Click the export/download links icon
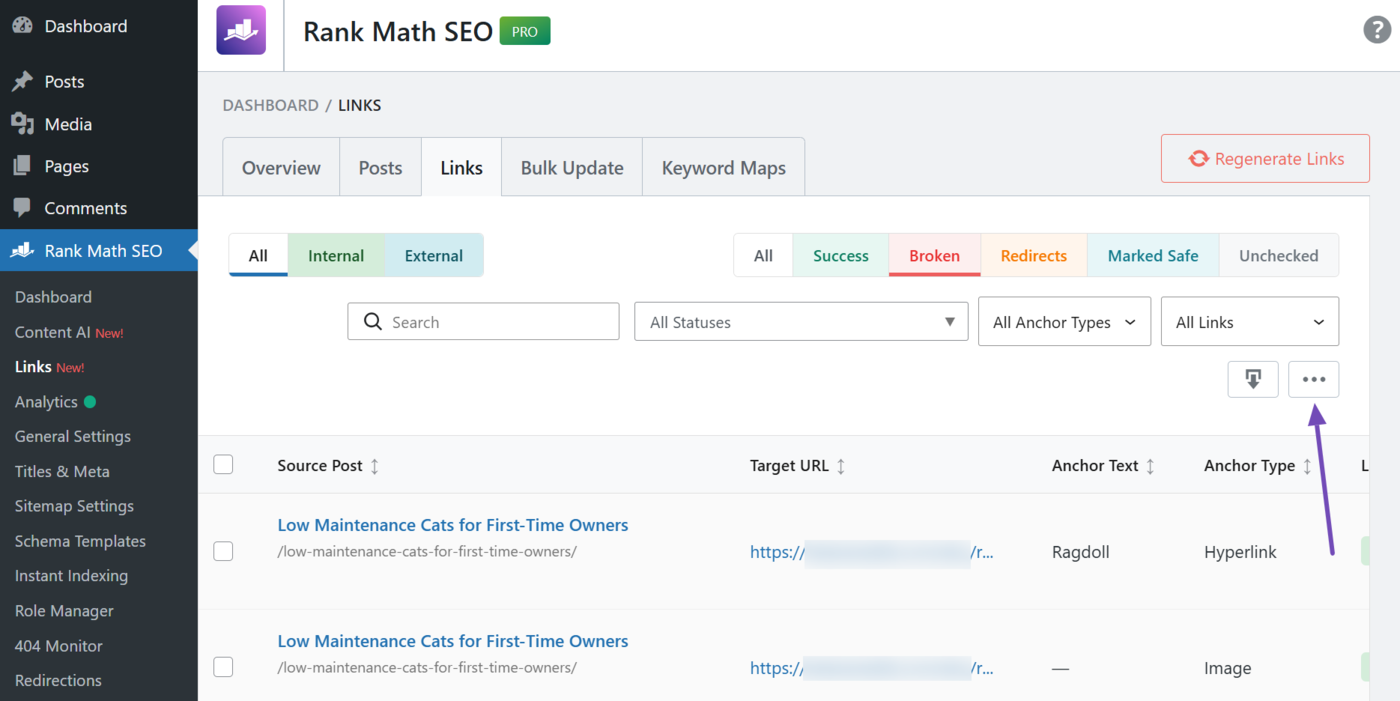Image resolution: width=1400 pixels, height=701 pixels. coord(1253,379)
